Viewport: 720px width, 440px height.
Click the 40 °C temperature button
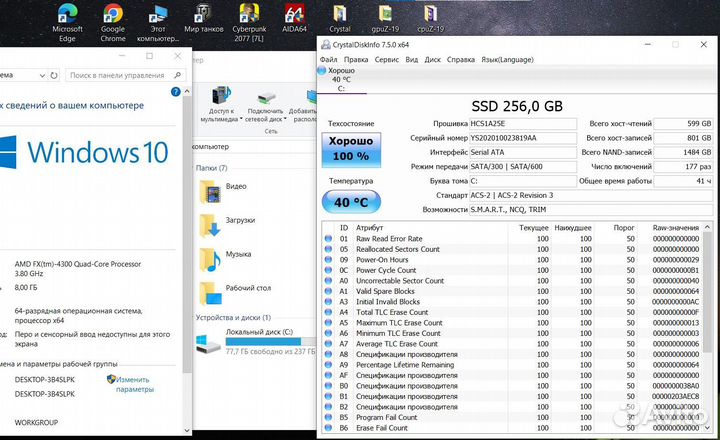click(351, 202)
